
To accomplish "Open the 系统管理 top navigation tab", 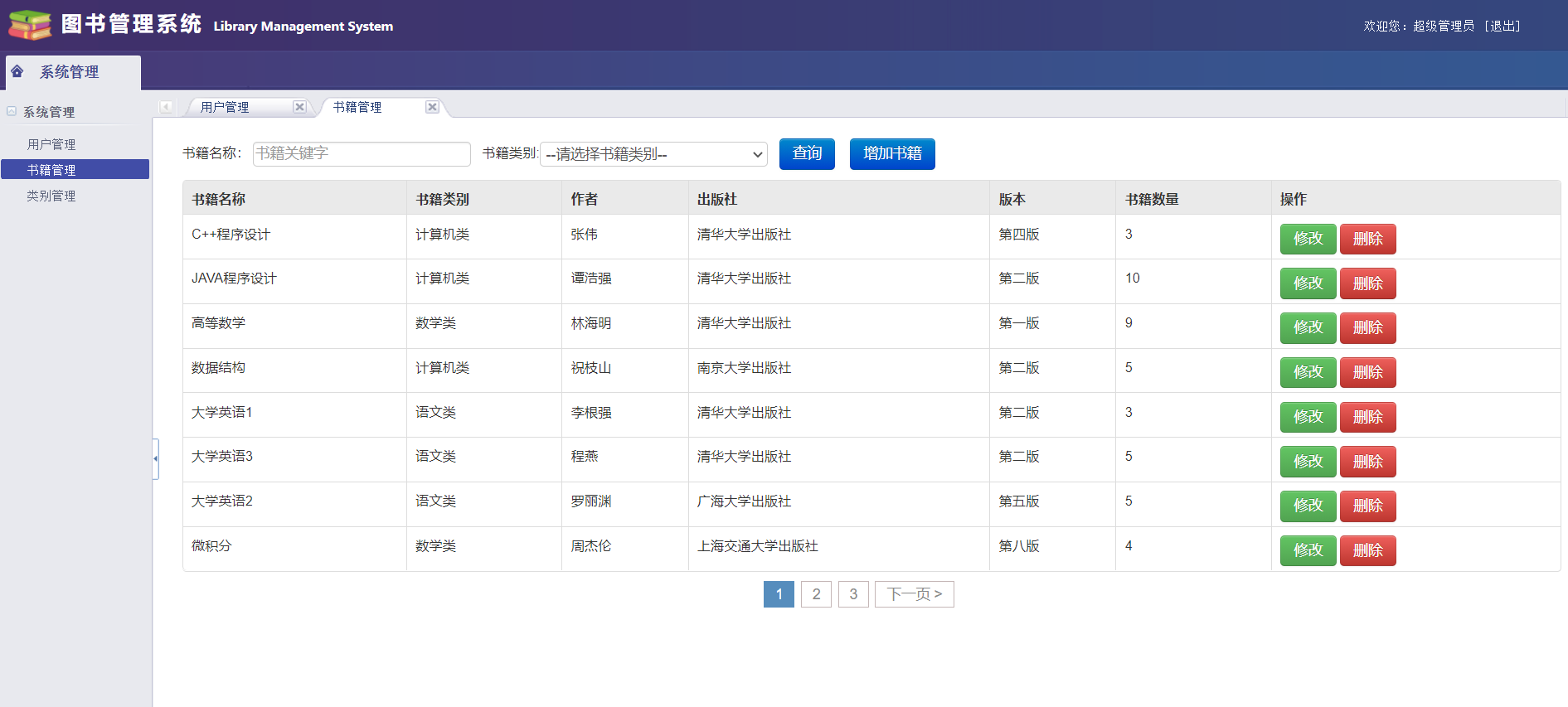I will click(x=73, y=72).
